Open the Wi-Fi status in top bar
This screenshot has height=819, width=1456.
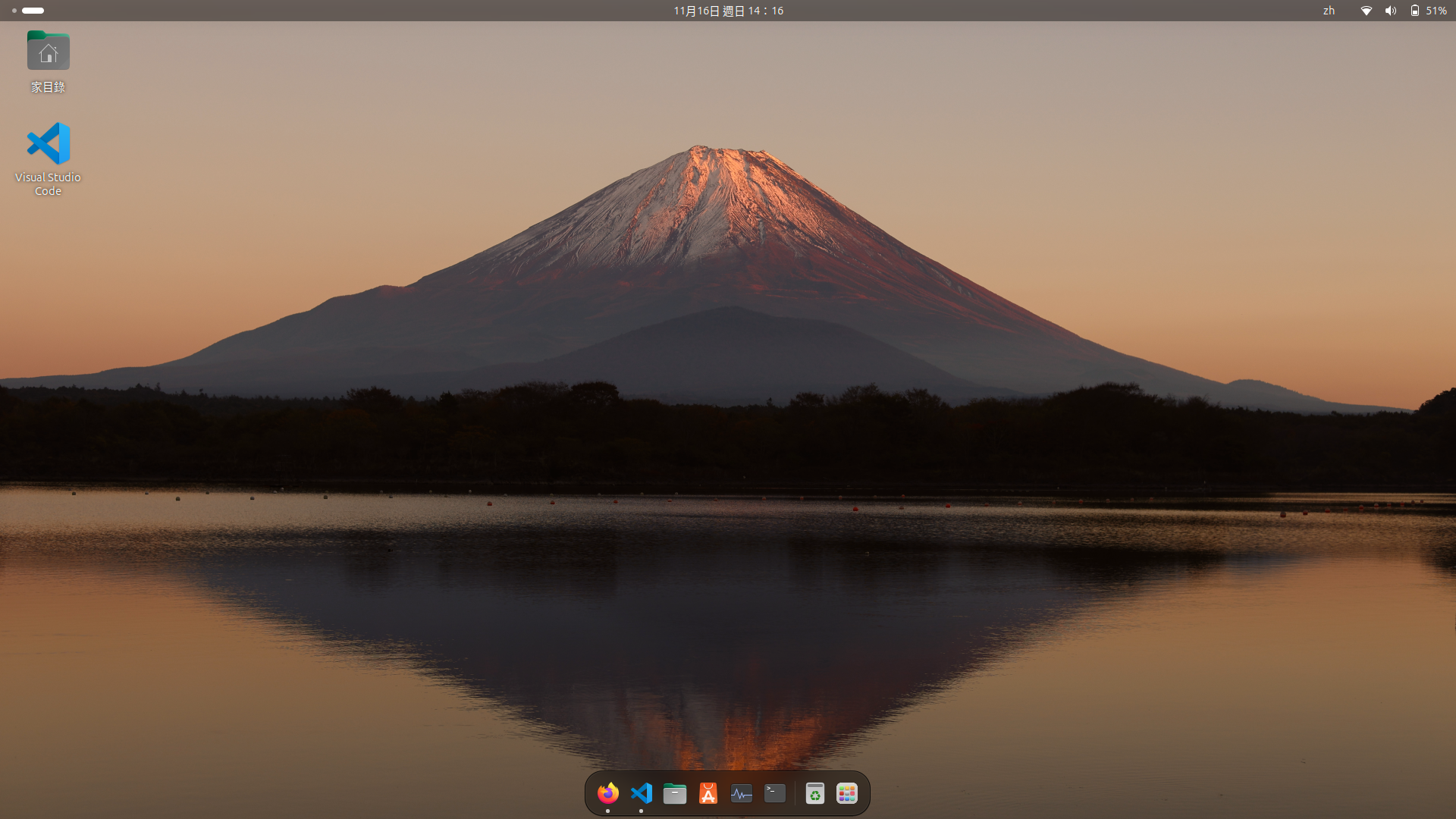point(1366,11)
